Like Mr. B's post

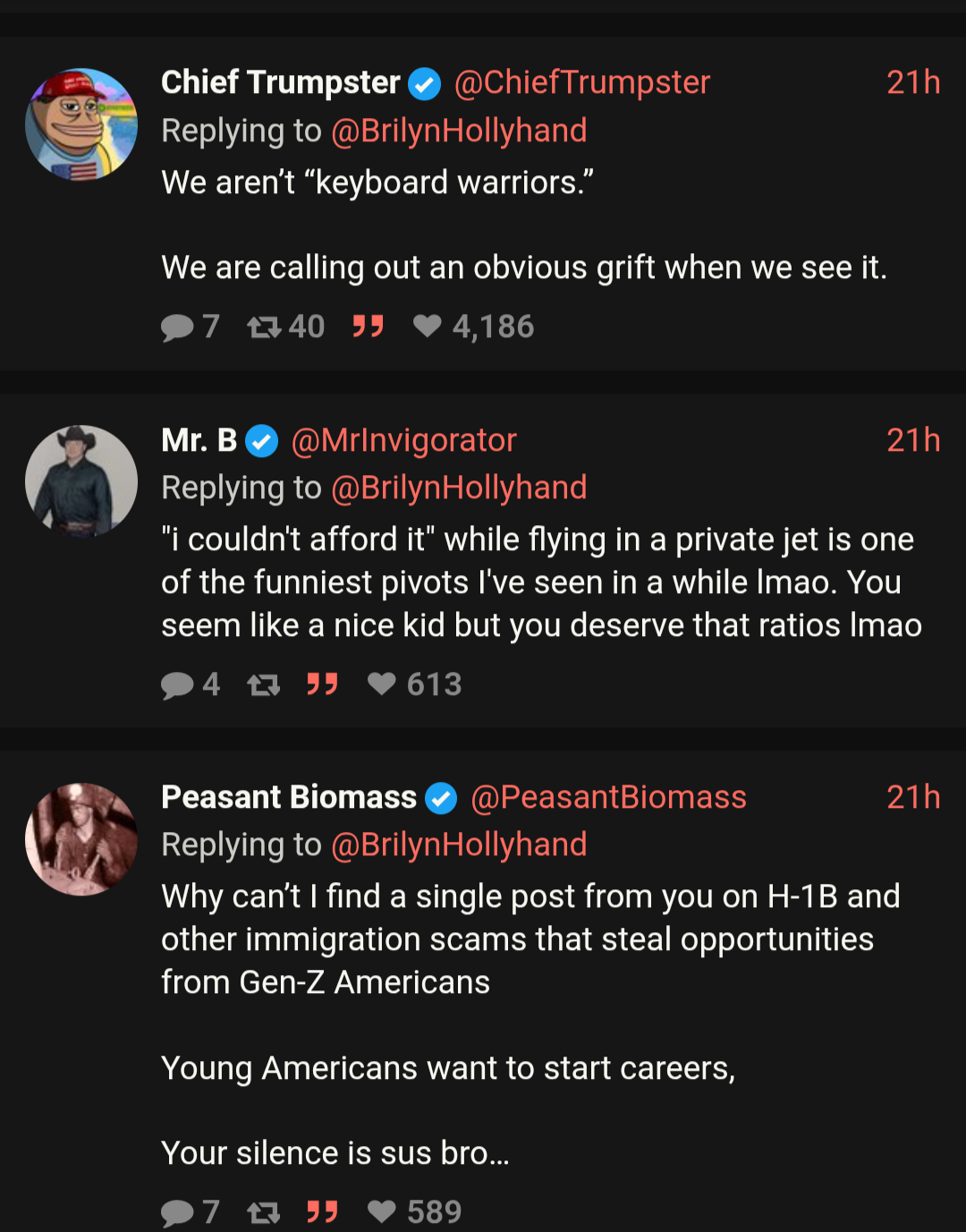coord(382,684)
